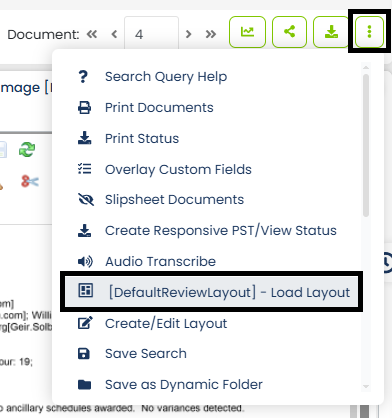
Task: Click the eye-slash slipsheet icon
Action: tap(86, 200)
